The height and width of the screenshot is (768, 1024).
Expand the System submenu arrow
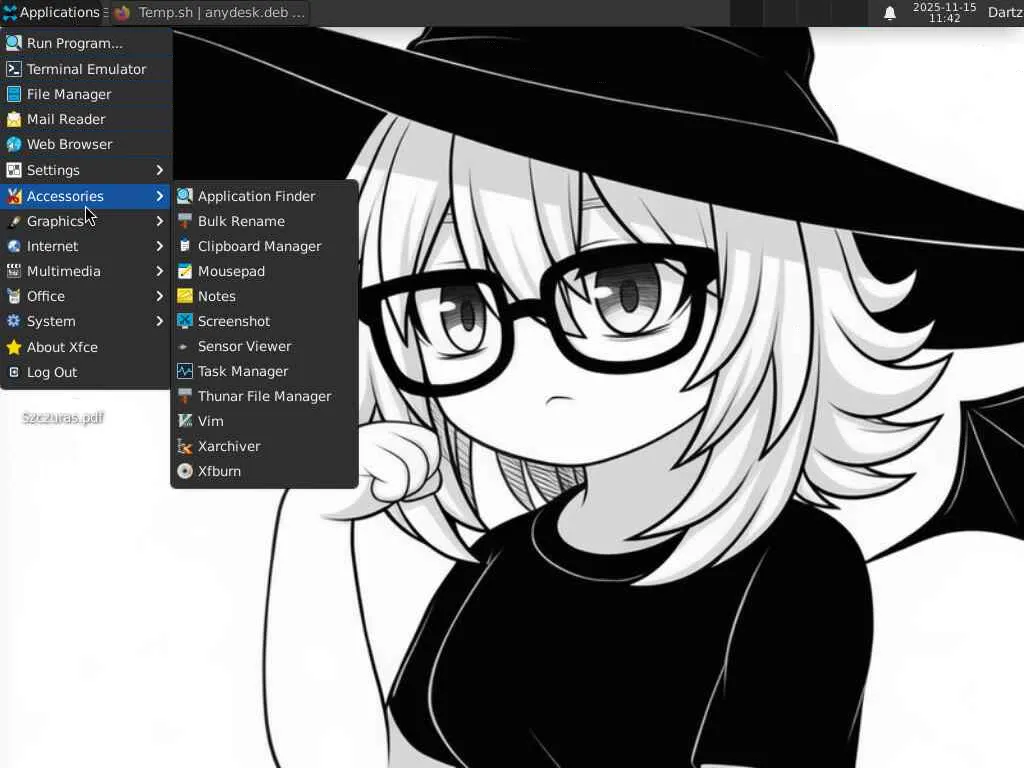pos(159,321)
